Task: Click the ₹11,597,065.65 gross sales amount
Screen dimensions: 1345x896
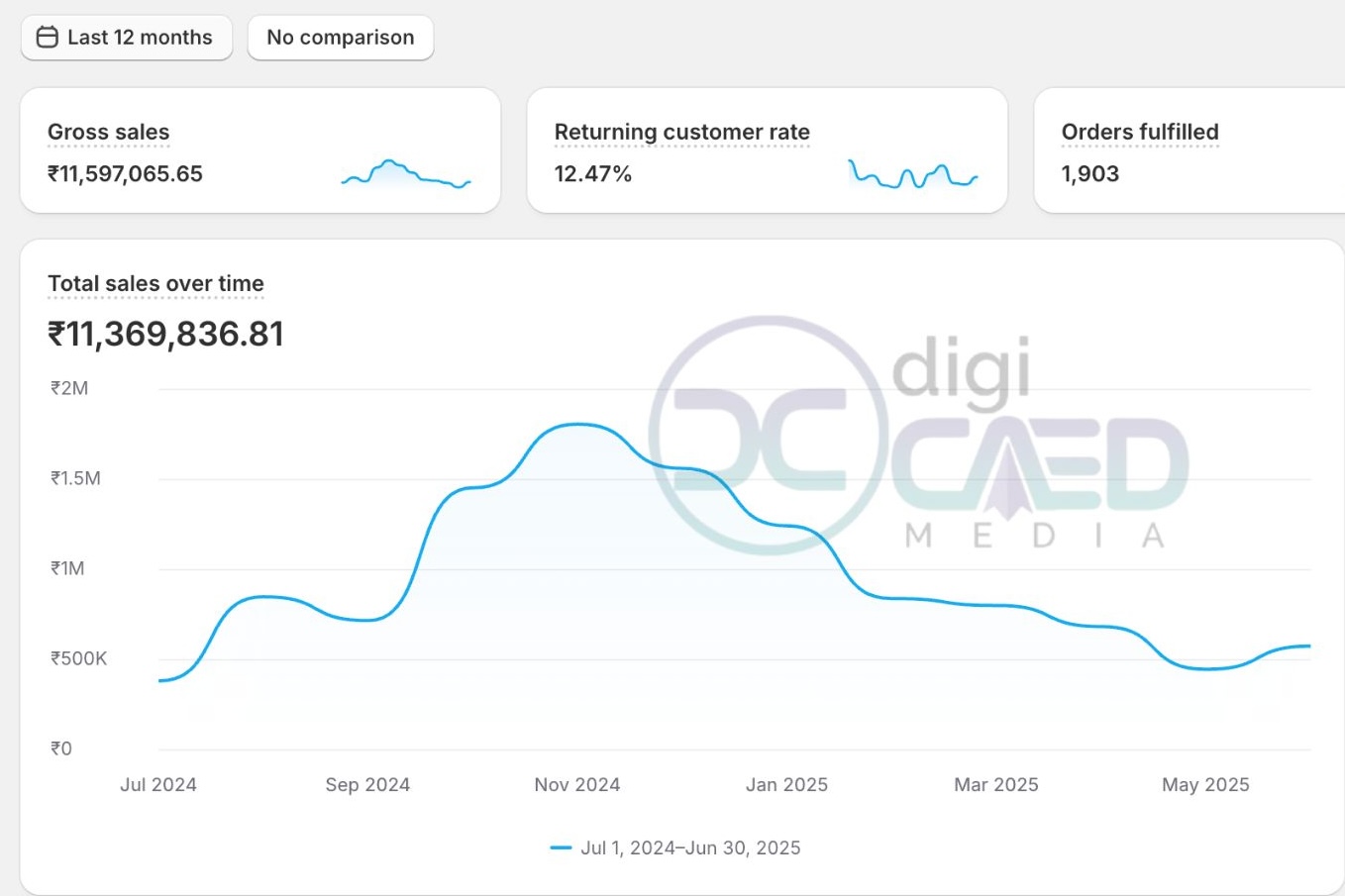Action: [x=125, y=174]
